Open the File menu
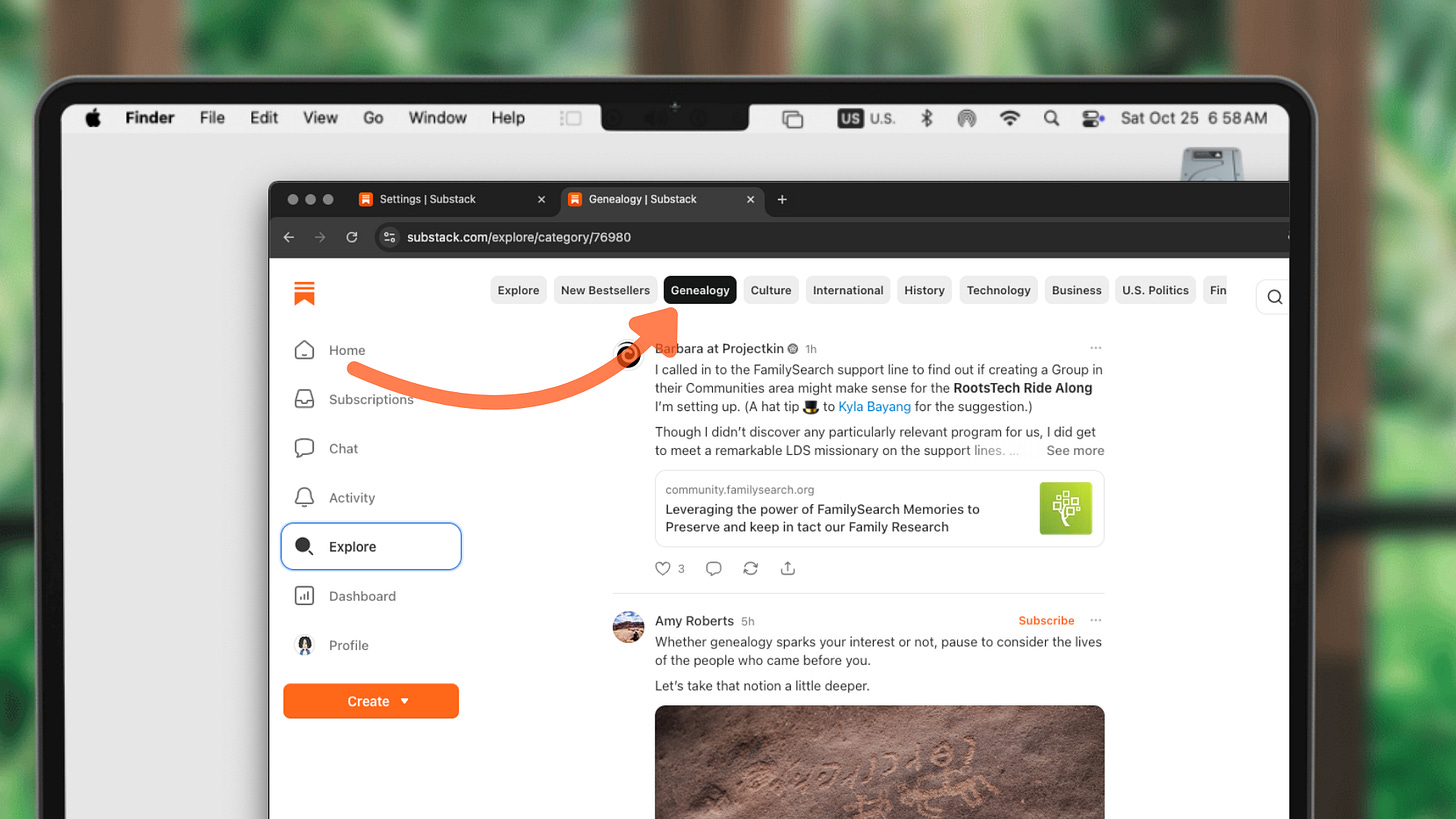Viewport: 1456px width, 819px height. click(x=212, y=118)
